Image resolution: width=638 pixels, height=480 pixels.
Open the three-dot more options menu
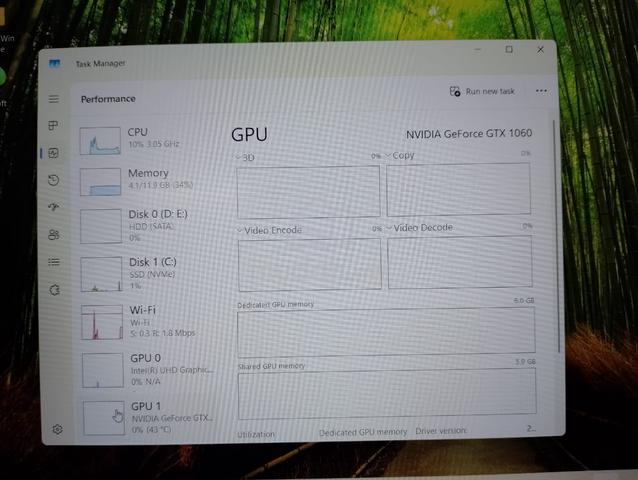tap(541, 91)
